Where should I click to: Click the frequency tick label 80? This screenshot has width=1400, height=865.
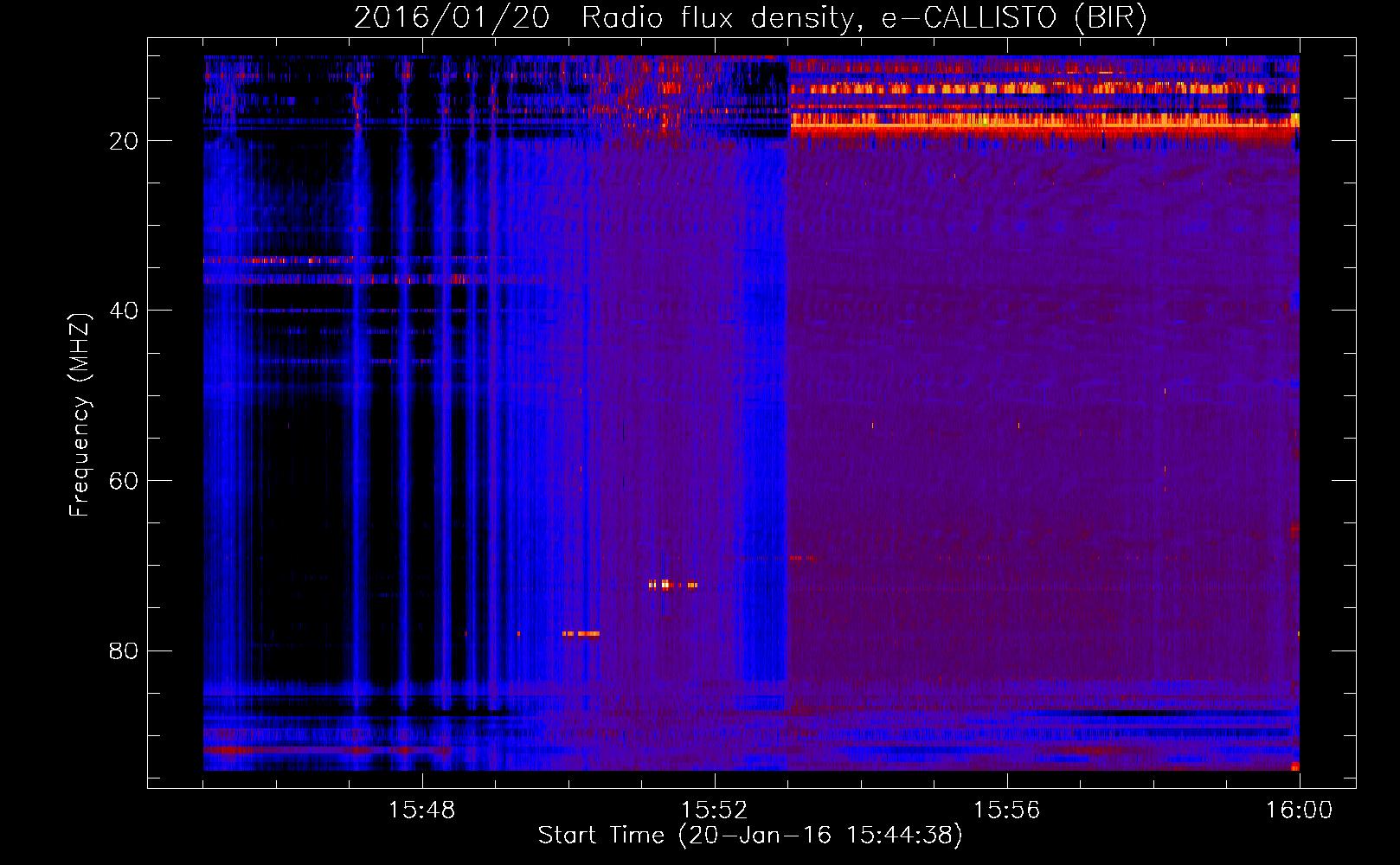(124, 650)
